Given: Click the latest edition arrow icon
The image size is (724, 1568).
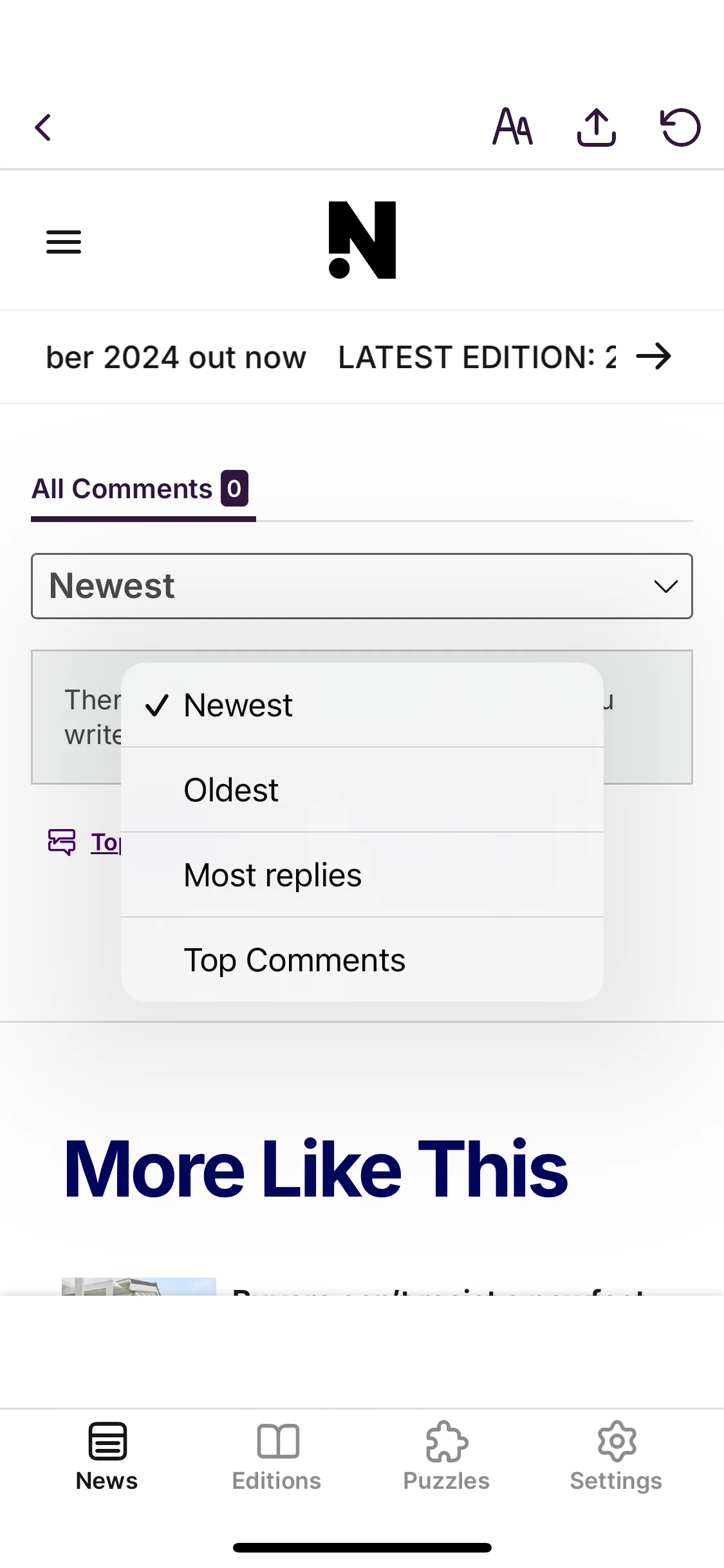Looking at the screenshot, I should tap(654, 356).
